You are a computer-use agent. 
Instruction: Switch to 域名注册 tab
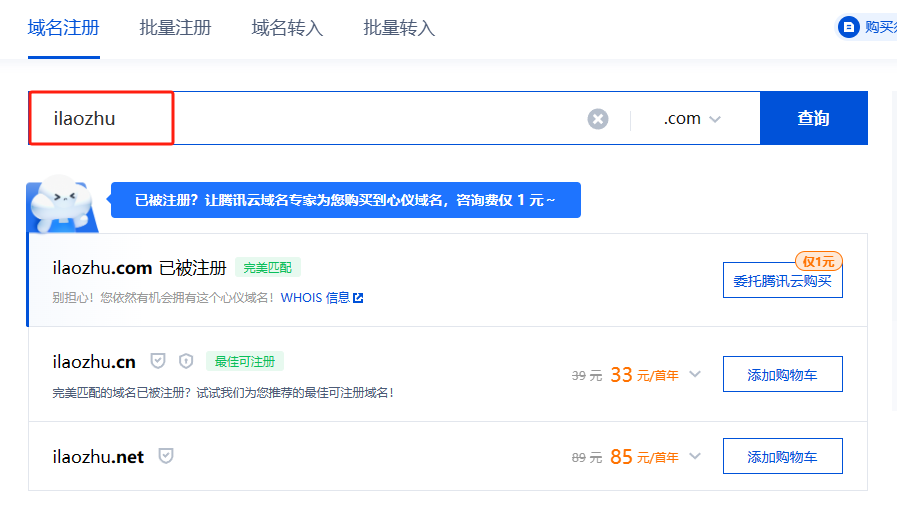coord(63,27)
